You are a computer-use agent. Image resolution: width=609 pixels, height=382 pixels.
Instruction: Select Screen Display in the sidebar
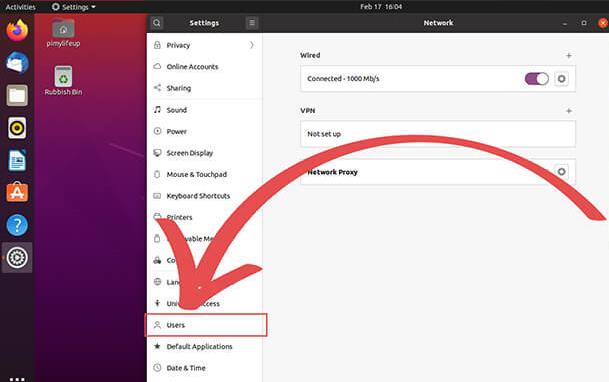point(205,153)
